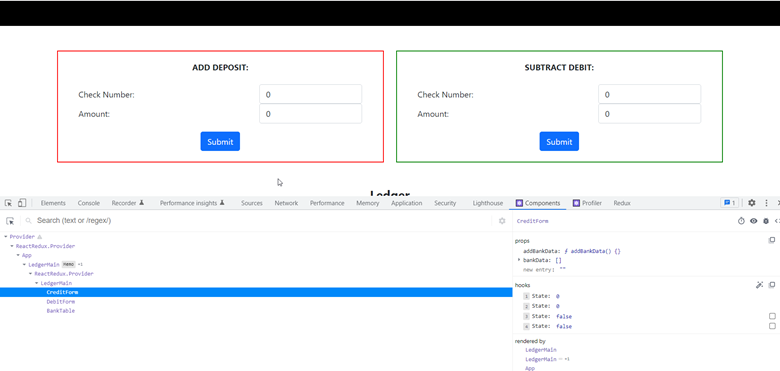
Task: Click the inspect matching DOM element eye icon
Action: pyautogui.click(x=754, y=221)
